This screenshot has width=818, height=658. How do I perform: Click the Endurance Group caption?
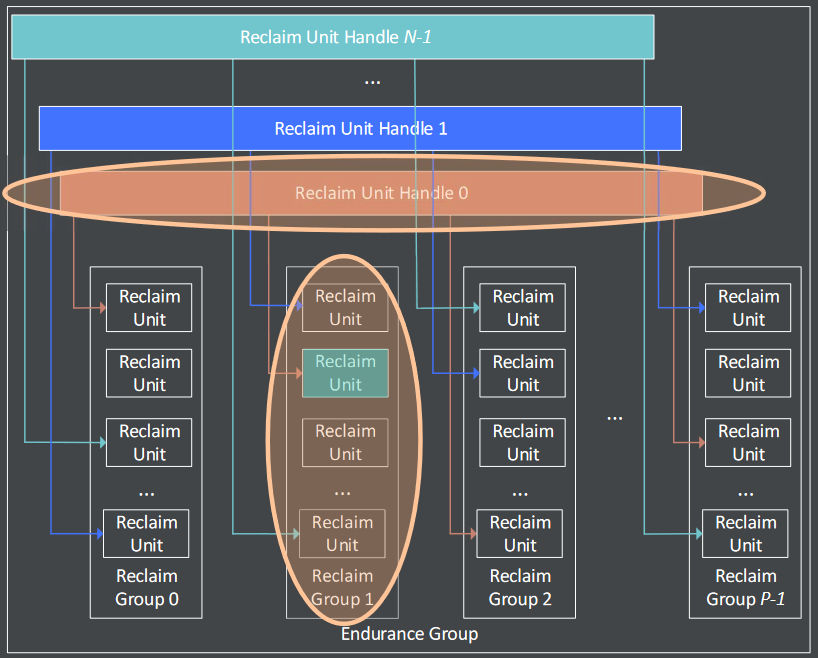coord(409,634)
